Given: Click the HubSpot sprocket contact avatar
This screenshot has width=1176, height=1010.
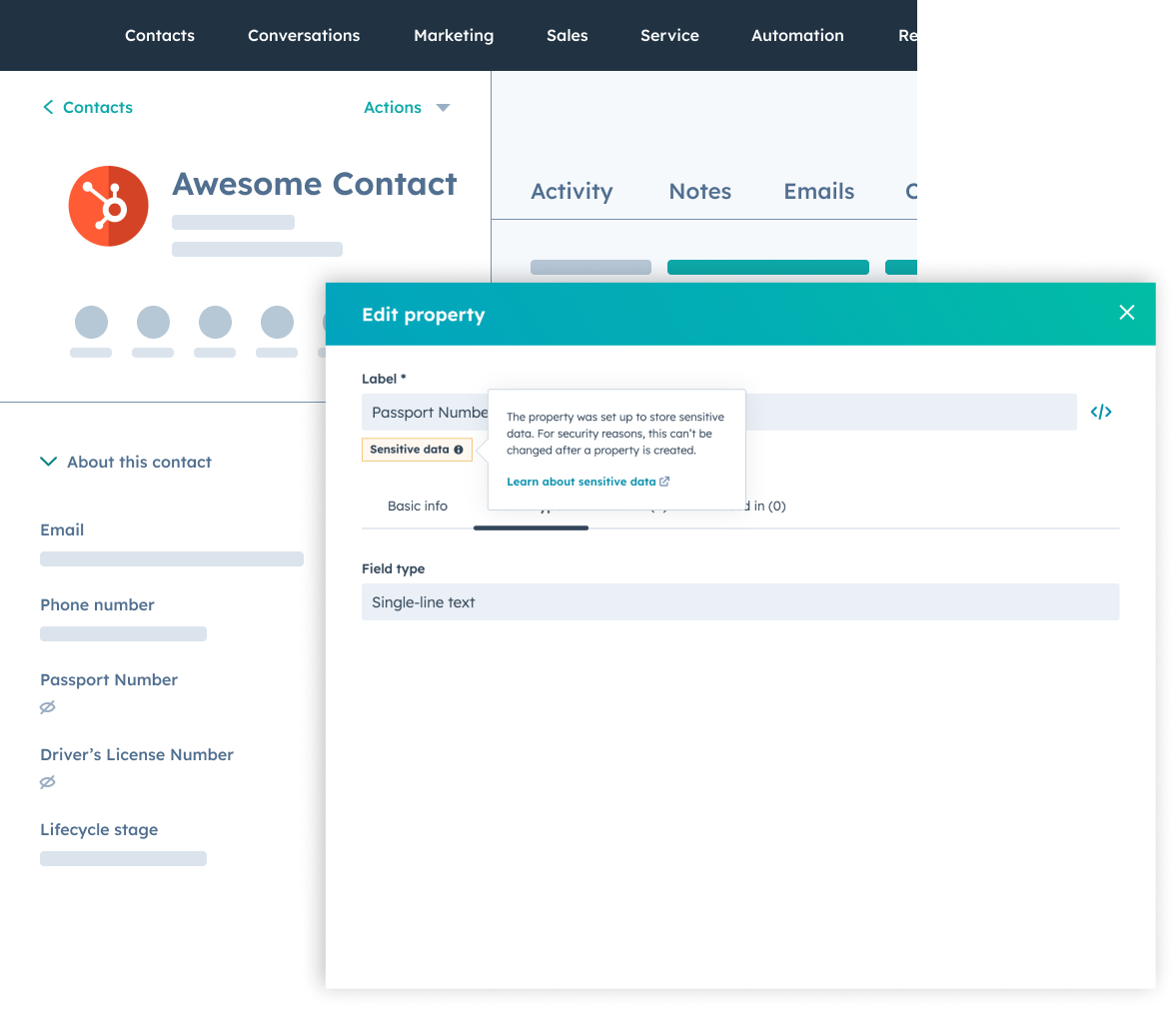Looking at the screenshot, I should tap(108, 206).
